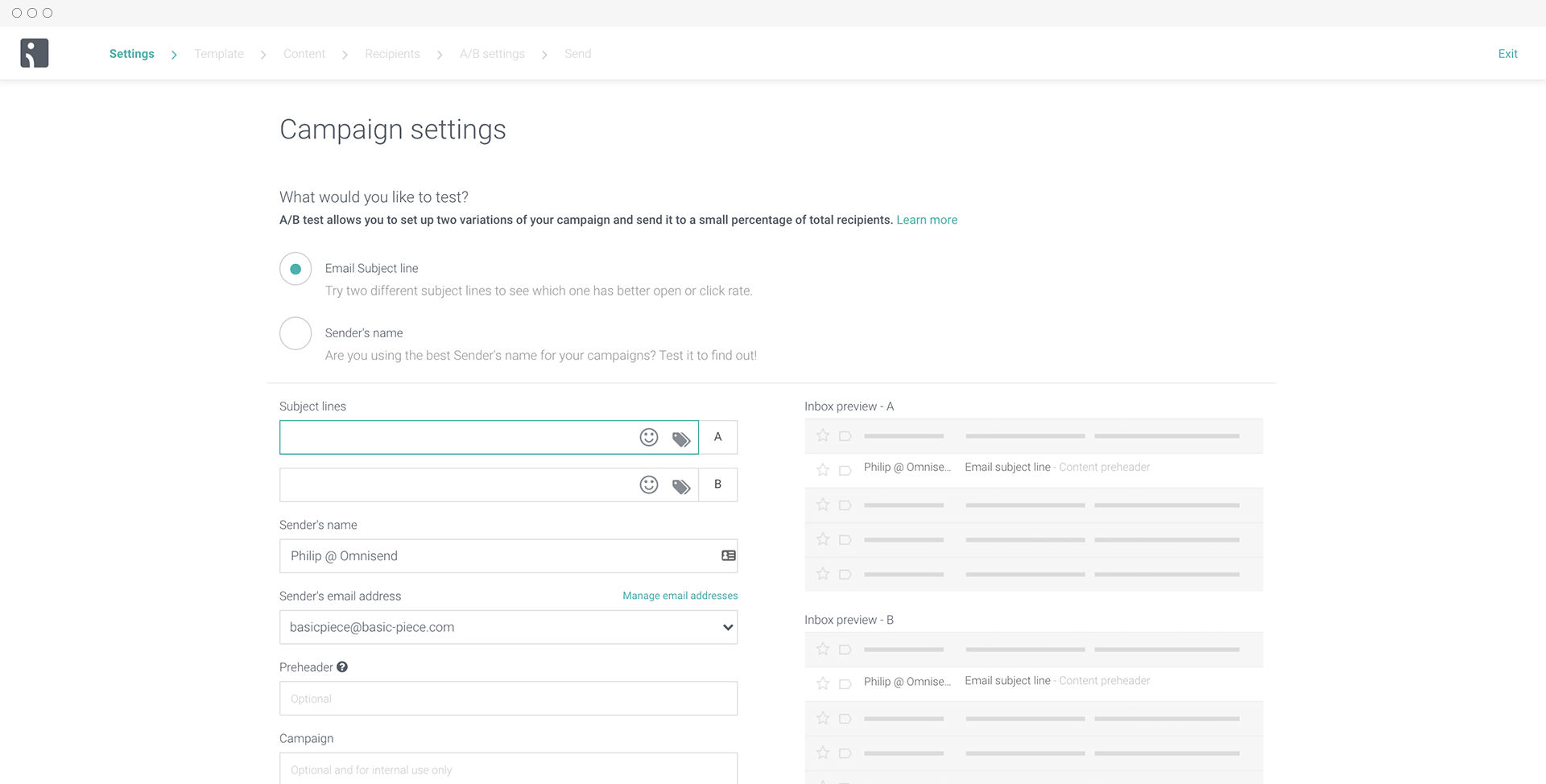Screen dimensions: 1546x784
Task: Click the 'Campaign settings' heading
Action: point(393,130)
